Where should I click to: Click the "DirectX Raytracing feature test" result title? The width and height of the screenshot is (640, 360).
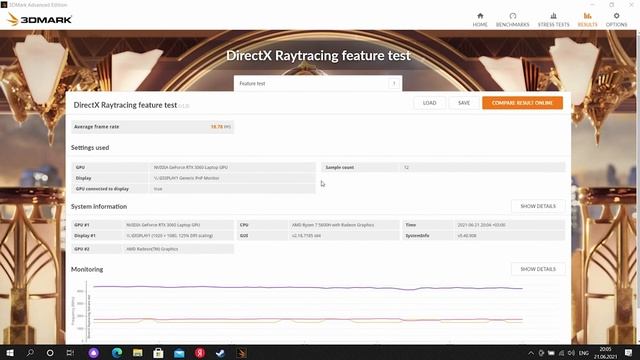(125, 105)
